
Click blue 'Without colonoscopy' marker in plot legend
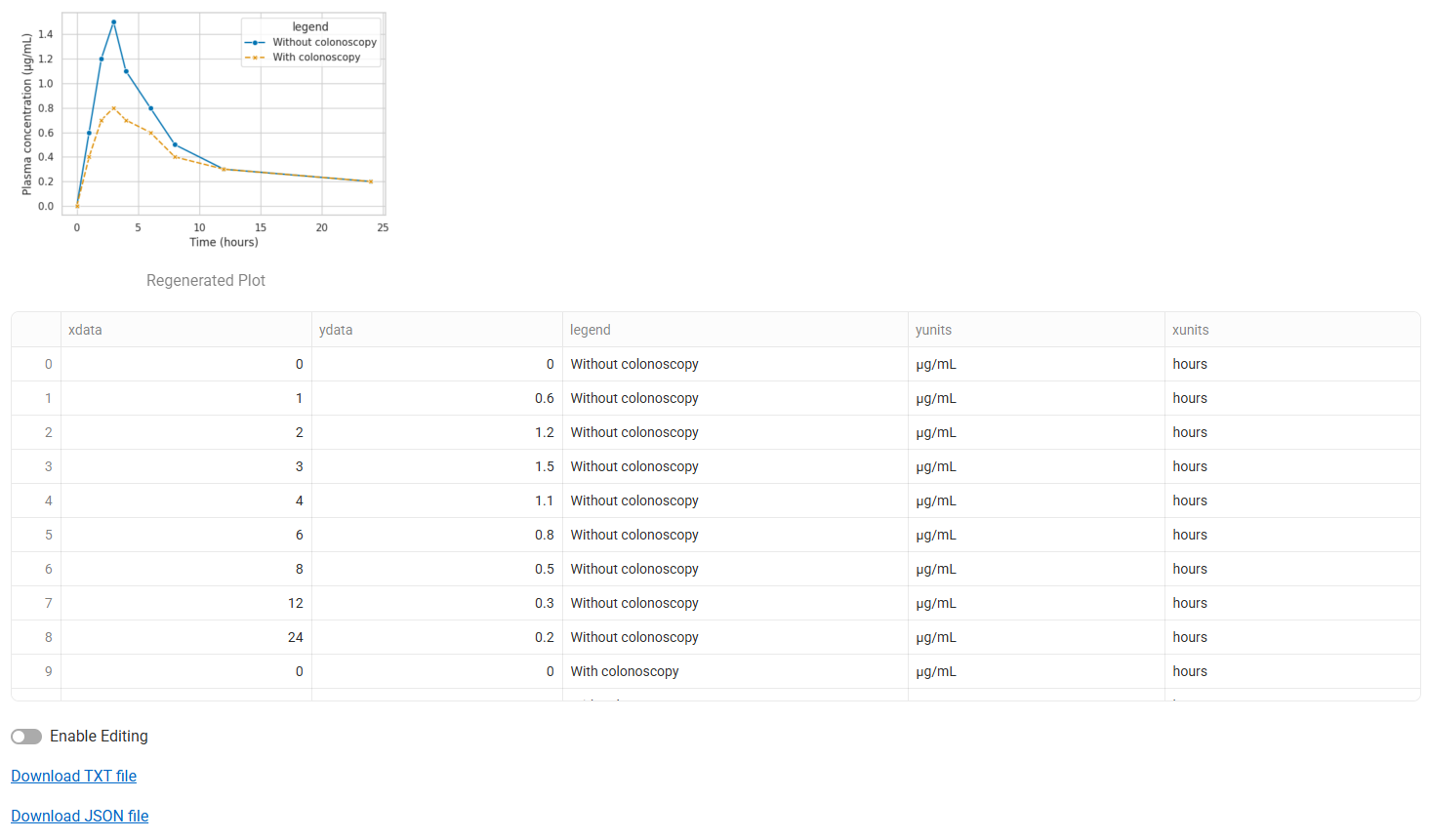pyautogui.click(x=255, y=42)
